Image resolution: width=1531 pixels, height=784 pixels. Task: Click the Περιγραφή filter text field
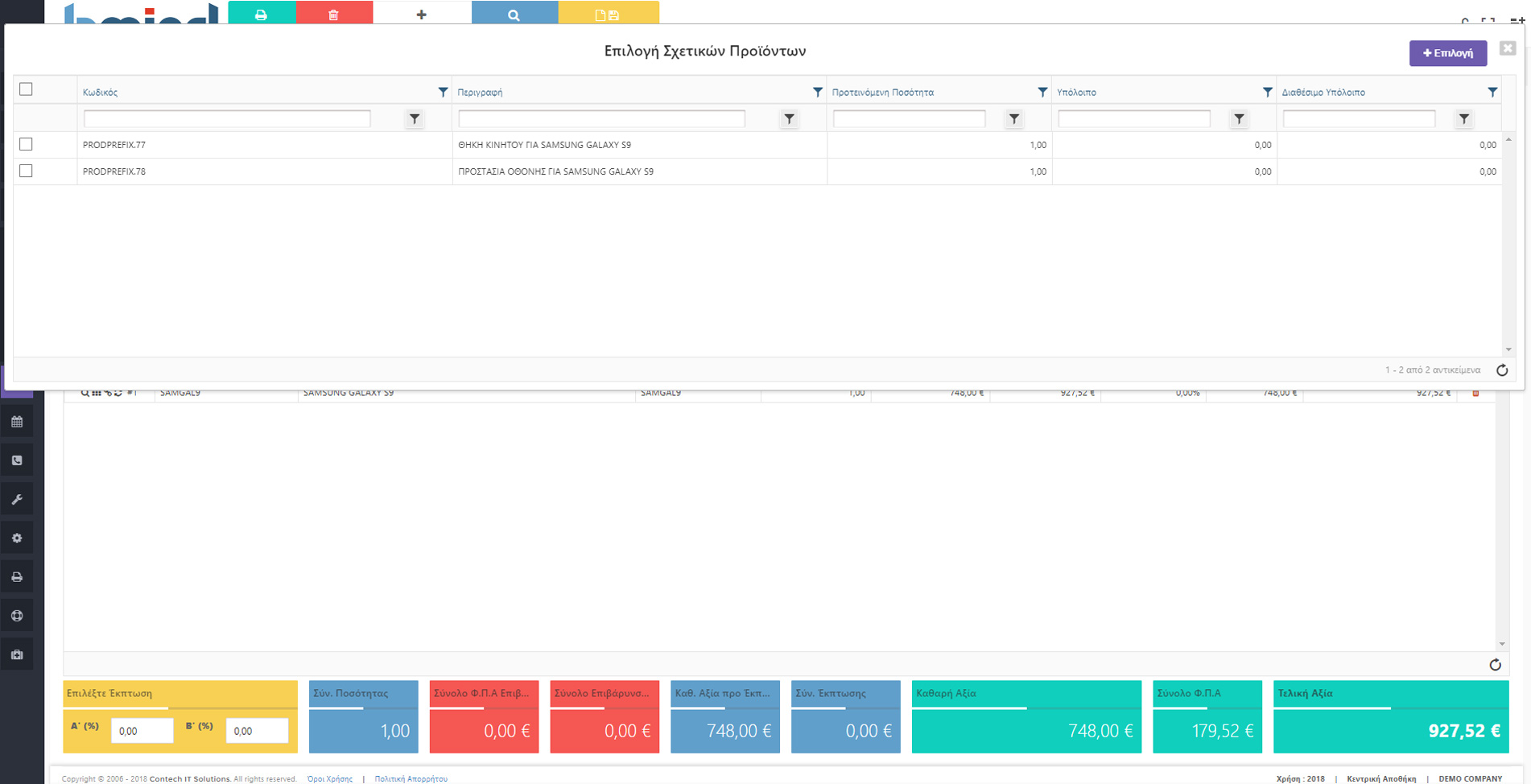pos(601,119)
